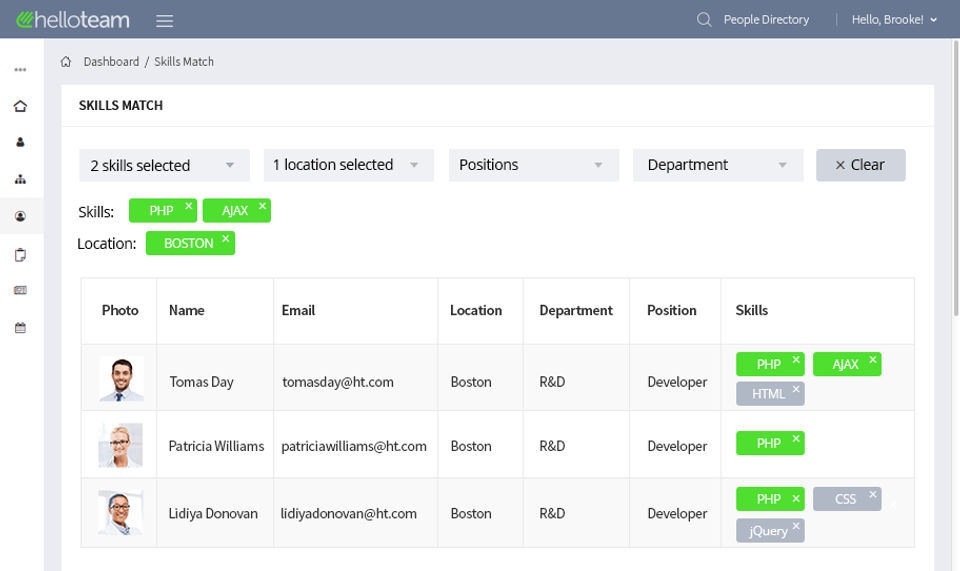960x571 pixels.
Task: Expand the Department dropdown
Action: (x=718, y=165)
